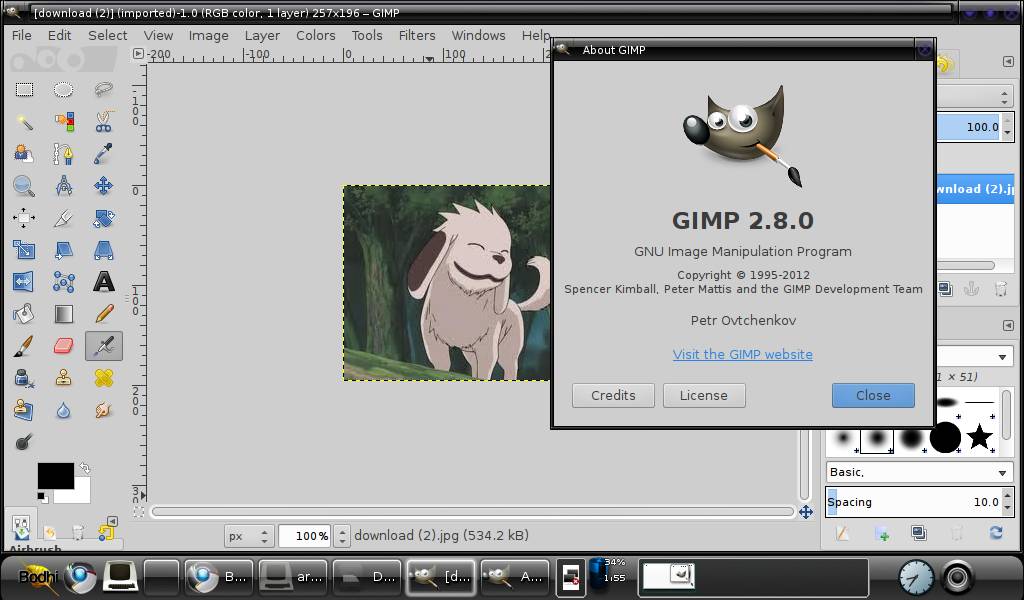Image resolution: width=1024 pixels, height=600 pixels.
Task: Open the Edit menu
Action: coord(59,35)
